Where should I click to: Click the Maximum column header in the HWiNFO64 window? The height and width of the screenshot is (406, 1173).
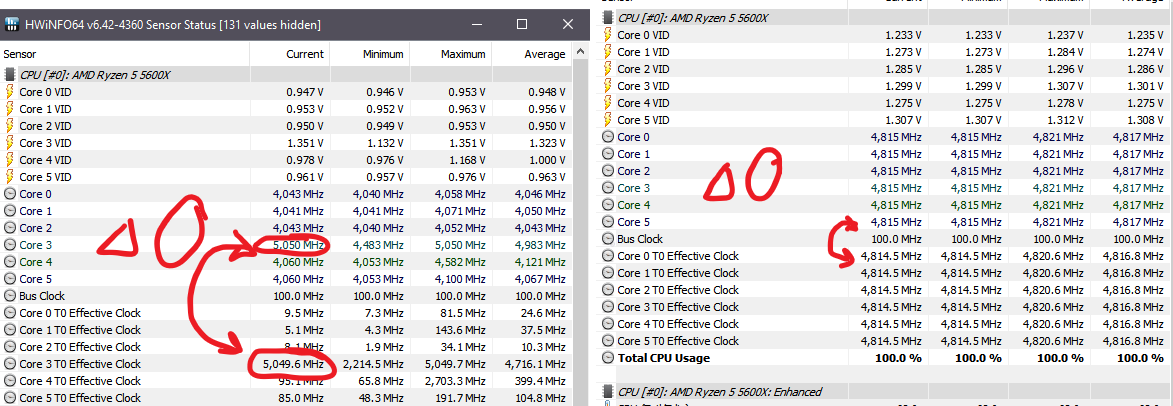(450, 54)
